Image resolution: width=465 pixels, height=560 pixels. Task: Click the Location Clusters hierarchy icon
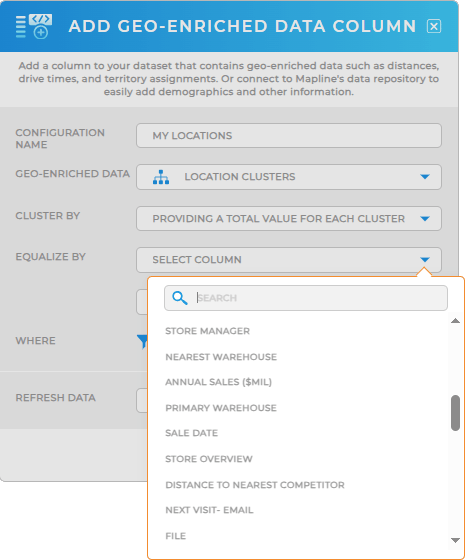pyautogui.click(x=161, y=177)
